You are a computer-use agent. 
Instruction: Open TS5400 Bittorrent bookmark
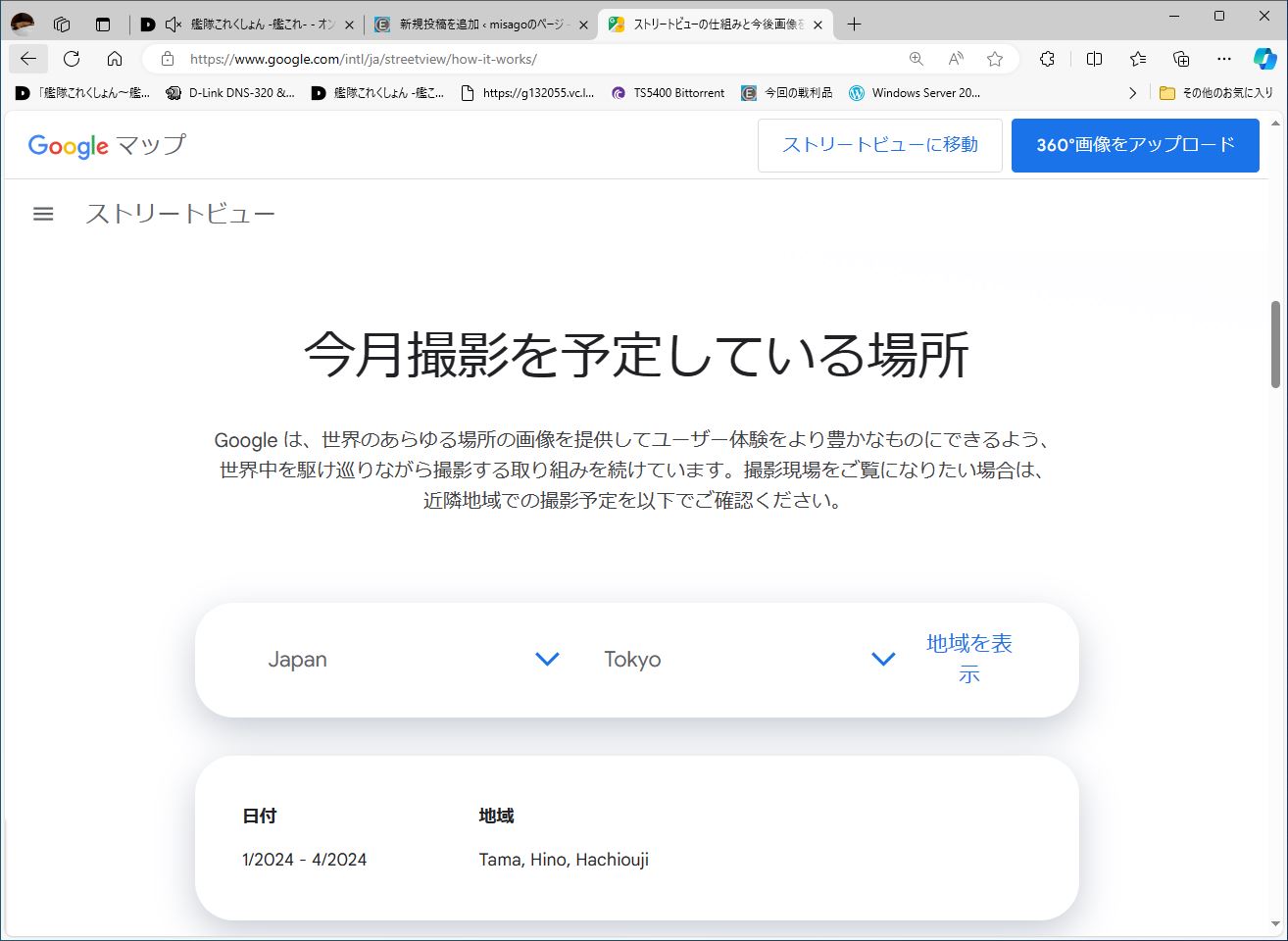coord(669,93)
